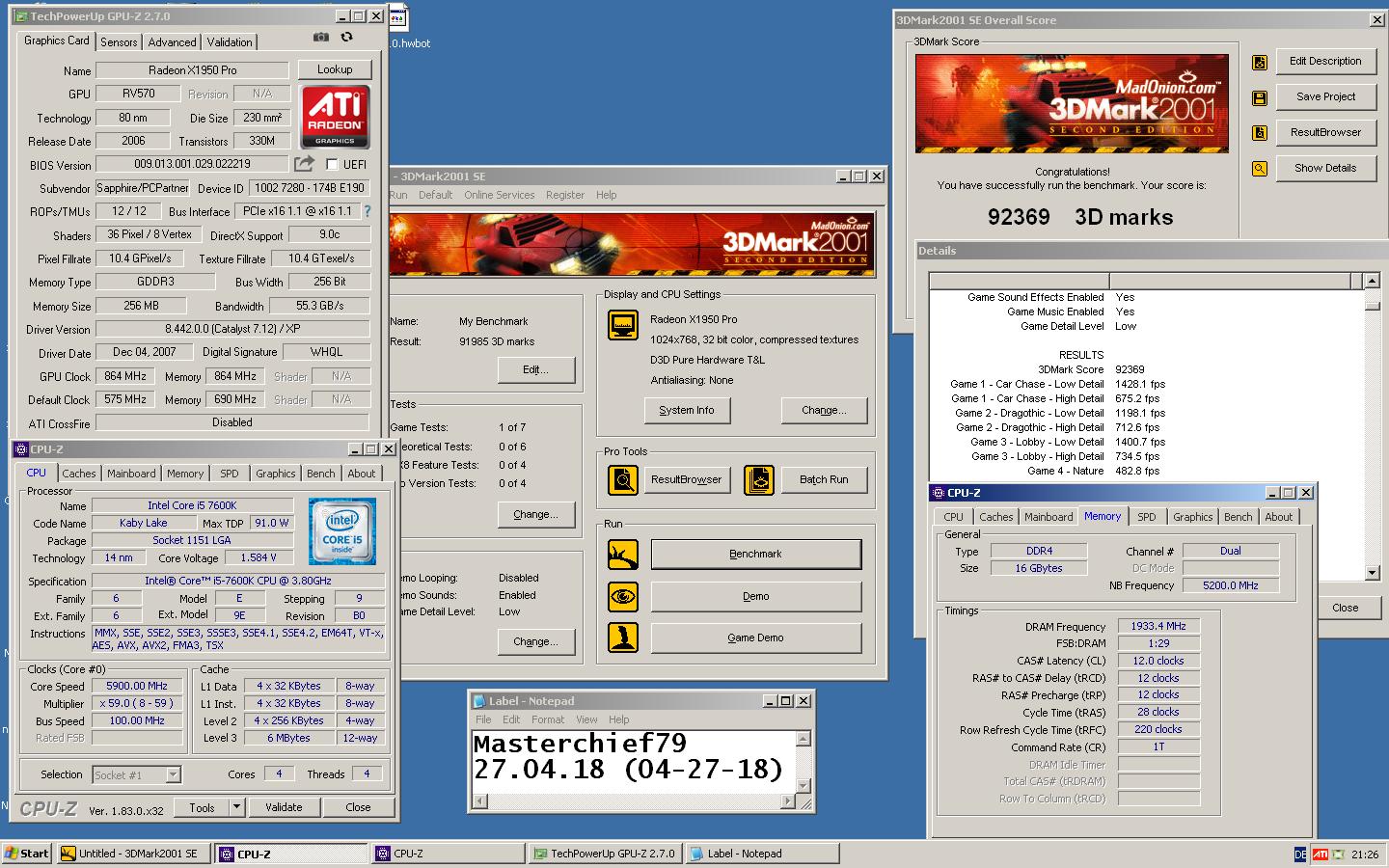Click the Notepad text area with Masterchief79

(633, 762)
